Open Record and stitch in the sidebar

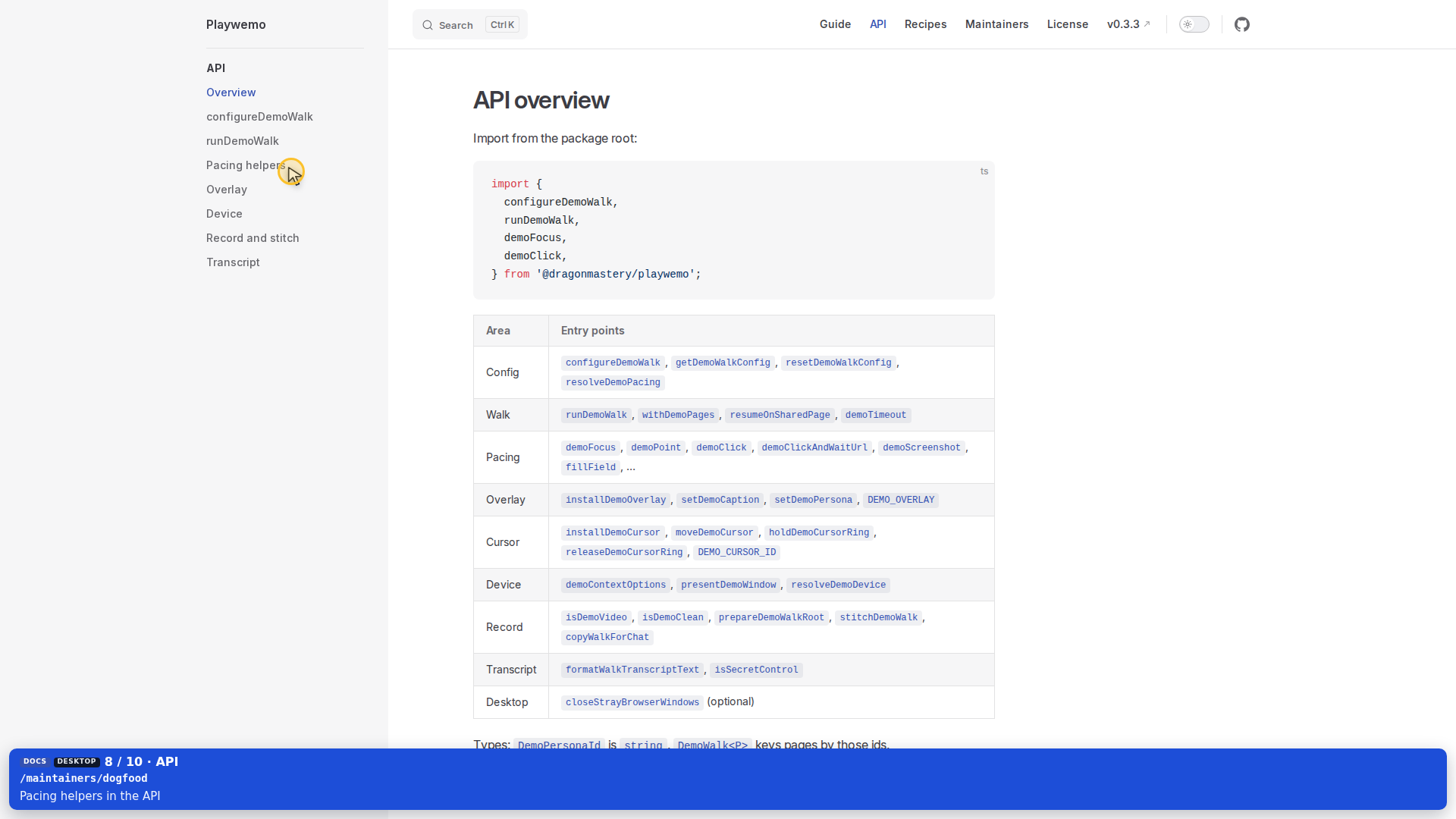253,238
